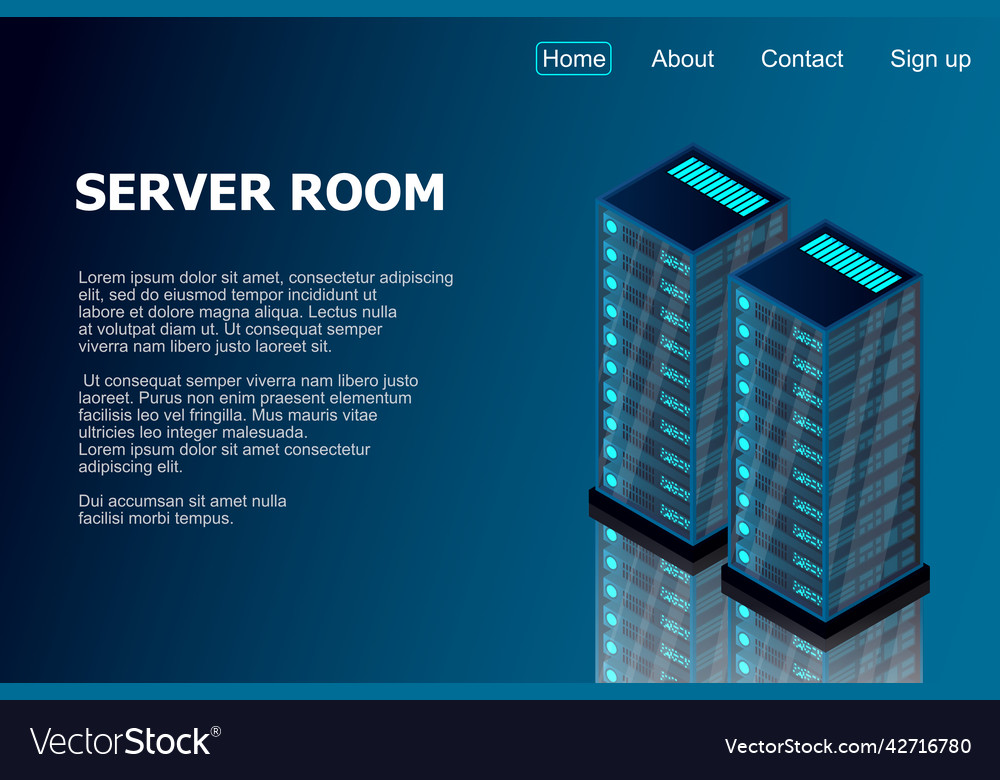The width and height of the screenshot is (1000, 780).
Task: Click the top indicator light on left rack
Action: (611, 226)
